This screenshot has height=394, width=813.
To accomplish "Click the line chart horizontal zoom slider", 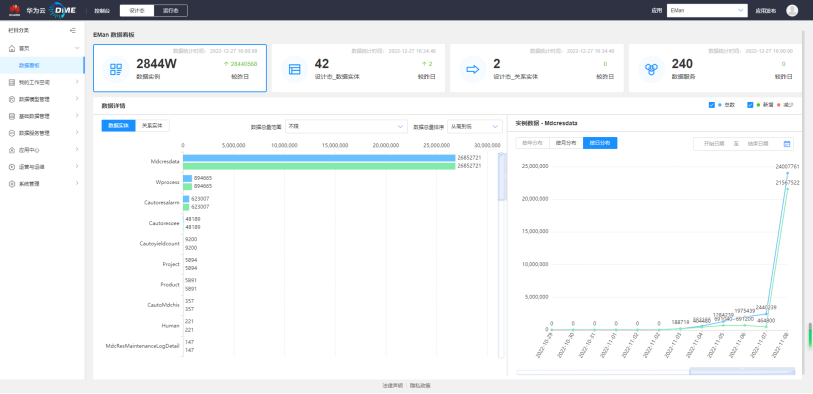I will (741, 372).
